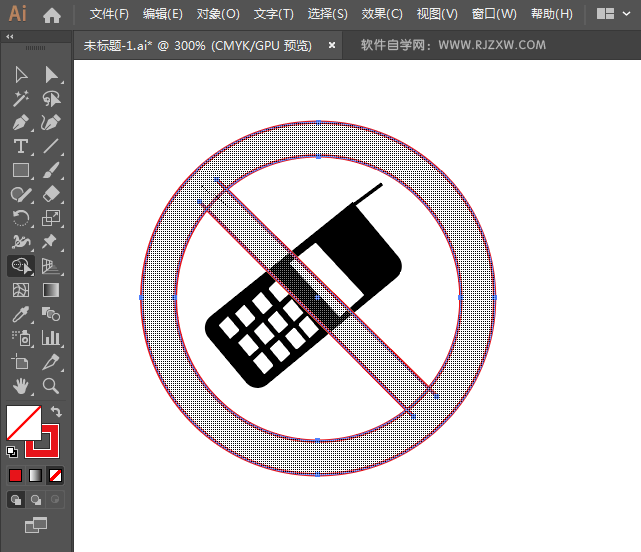Choose the Zoom magnifier tool

tap(51, 386)
